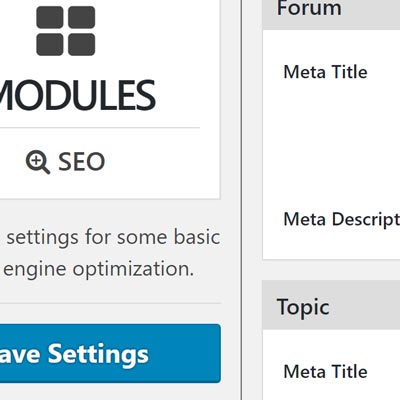The height and width of the screenshot is (400, 400).
Task: Click the Forum Meta Title label
Action: (325, 72)
